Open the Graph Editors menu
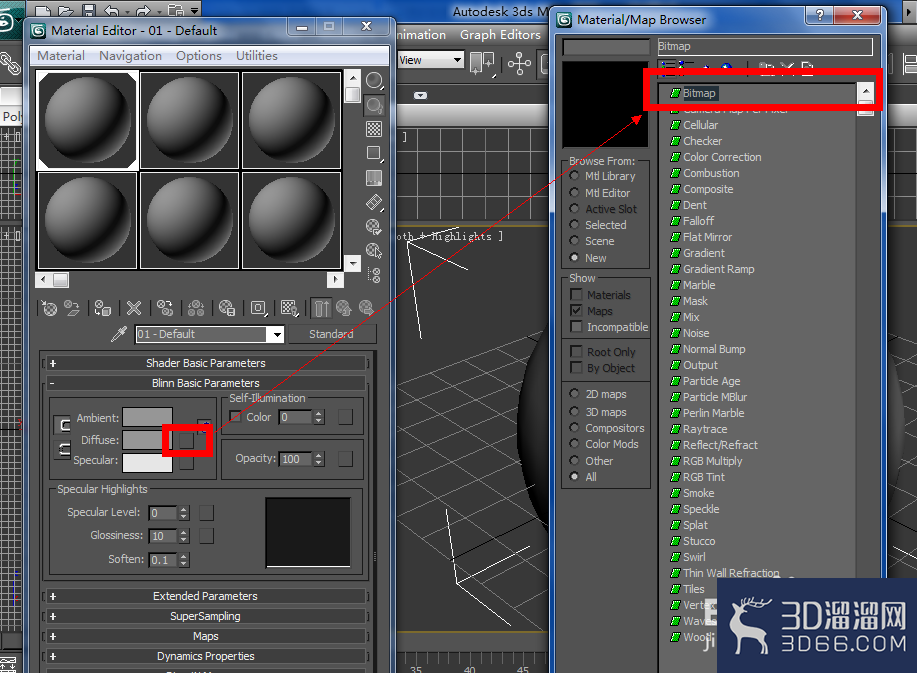This screenshot has width=917, height=673. click(500, 34)
